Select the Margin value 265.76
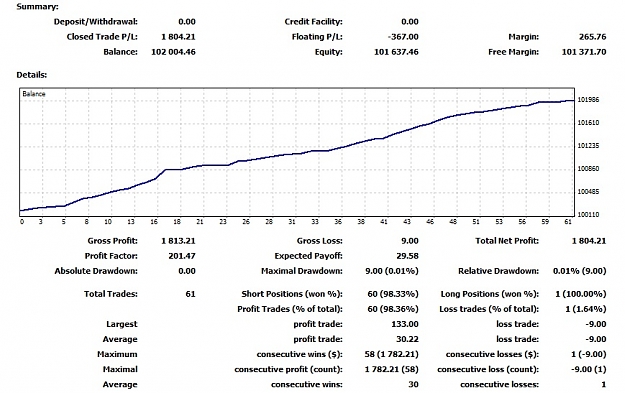 point(592,37)
